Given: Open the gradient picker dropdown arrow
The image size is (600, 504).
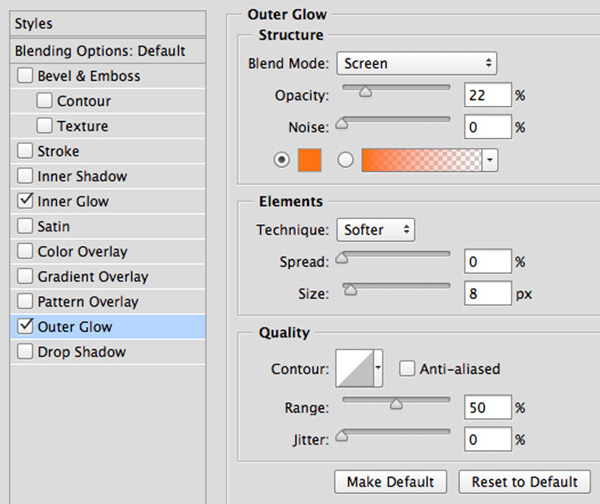Looking at the screenshot, I should coord(490,160).
